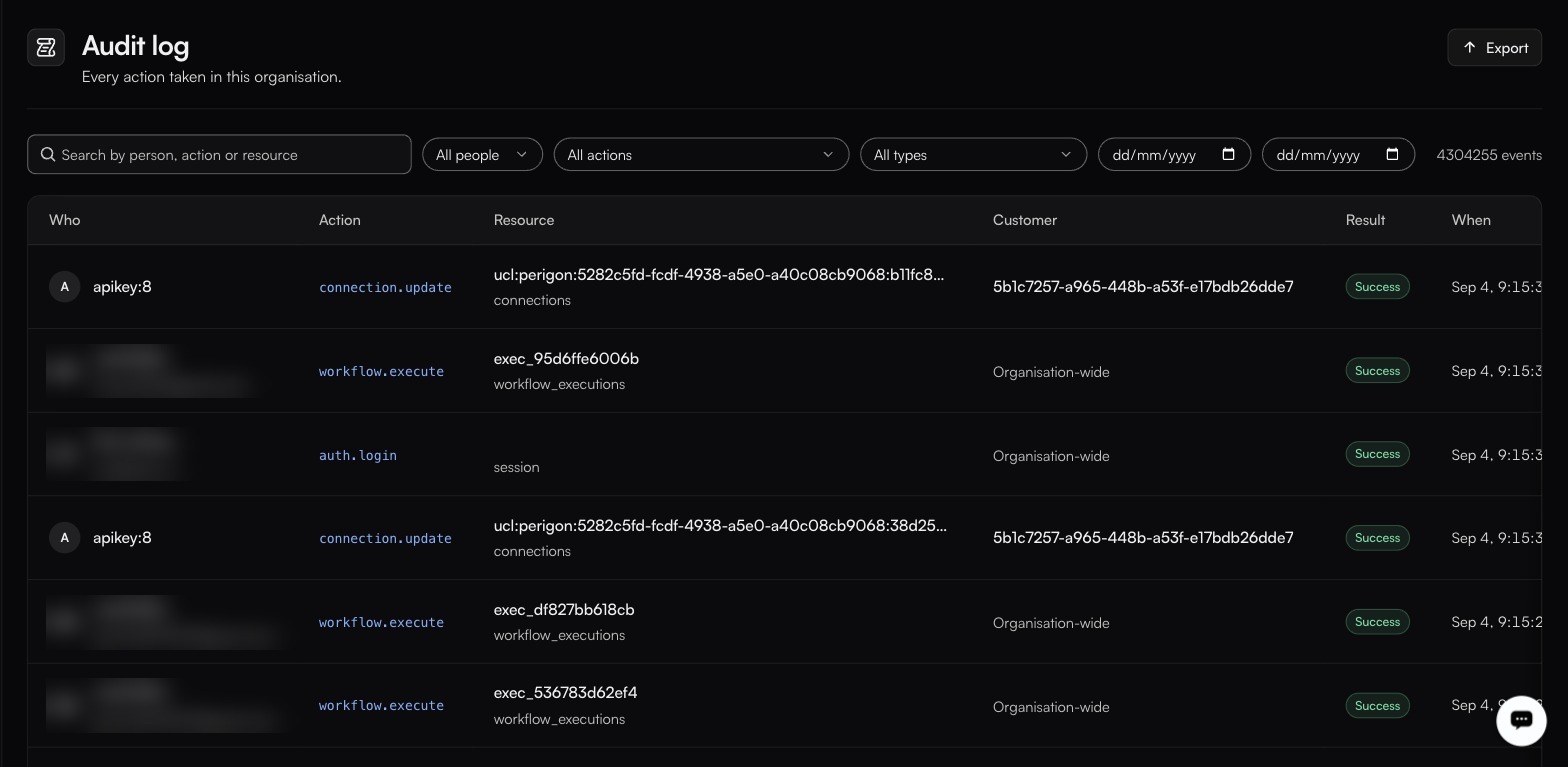Click customer ID in b11fc8… row
The image size is (1568, 767).
click(1143, 286)
